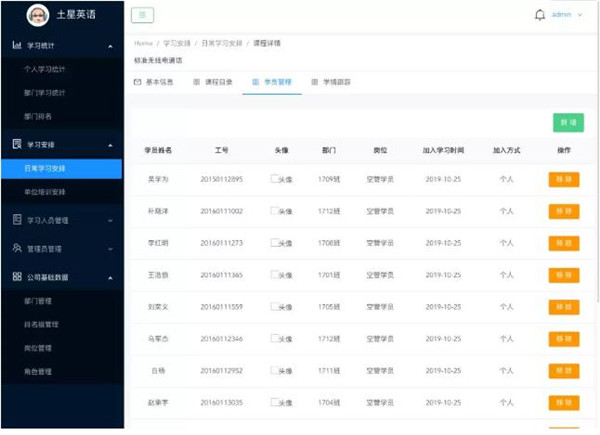Expand the 学习人员管理 menu arrow
The image size is (600, 435).
[109, 220]
